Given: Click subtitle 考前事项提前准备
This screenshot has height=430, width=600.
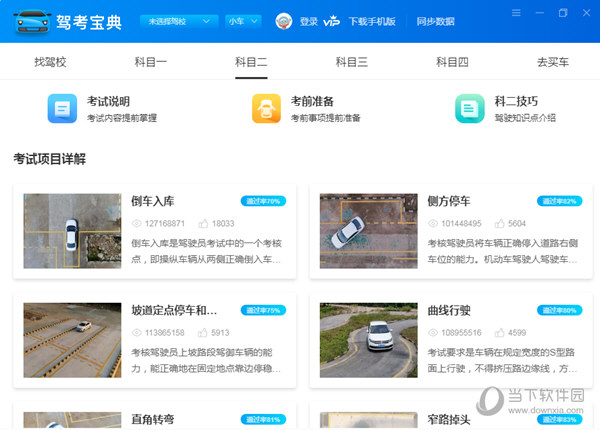Looking at the screenshot, I should coord(326,118).
